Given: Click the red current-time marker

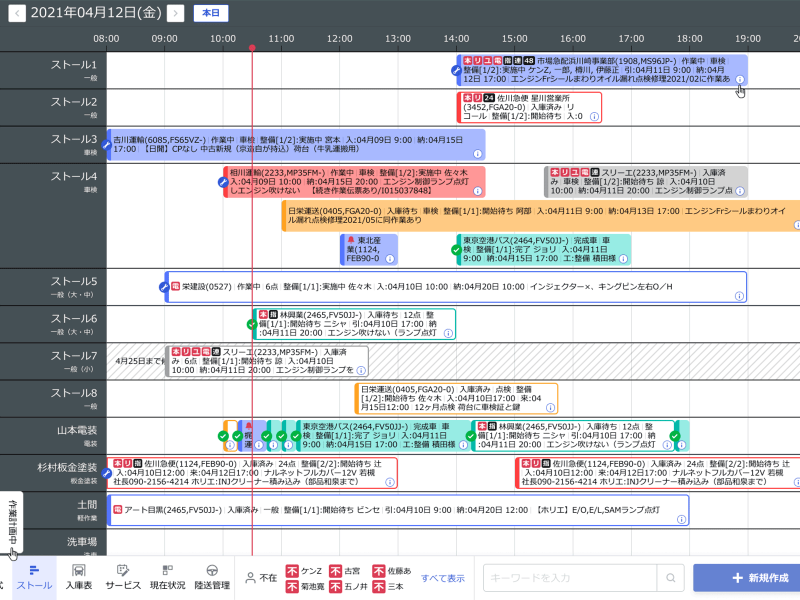Looking at the screenshot, I should pyautogui.click(x=252, y=47).
